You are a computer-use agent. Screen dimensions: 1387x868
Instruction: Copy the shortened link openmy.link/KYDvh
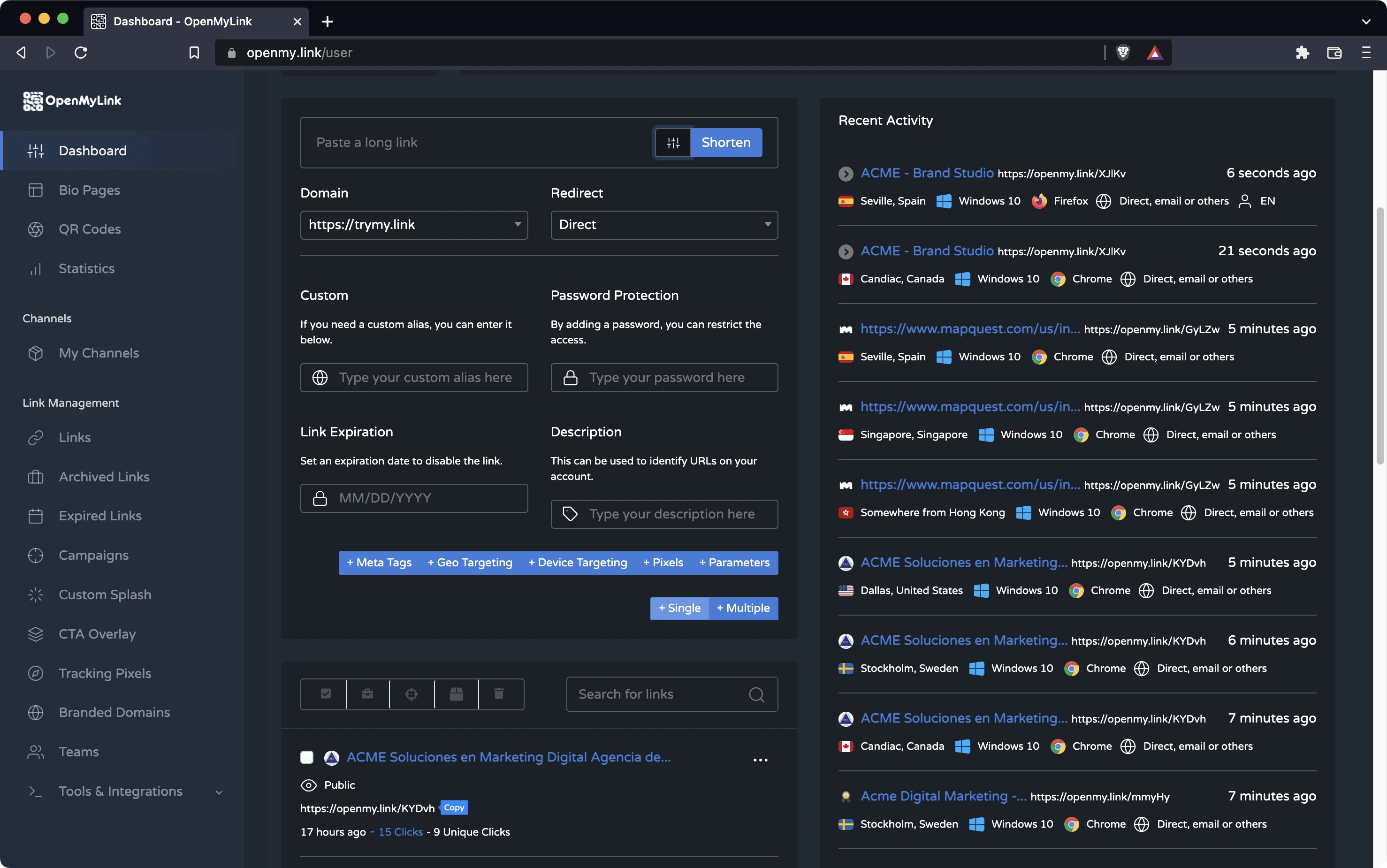click(453, 807)
